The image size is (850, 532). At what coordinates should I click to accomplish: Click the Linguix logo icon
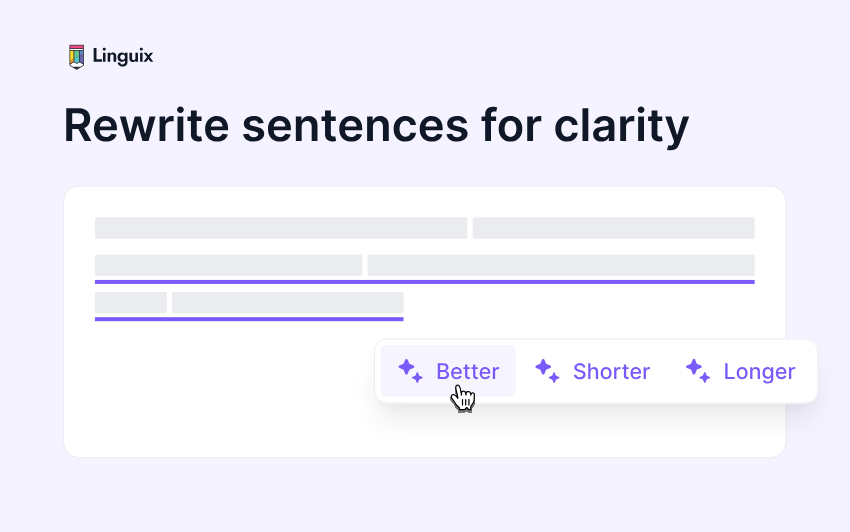(x=76, y=56)
